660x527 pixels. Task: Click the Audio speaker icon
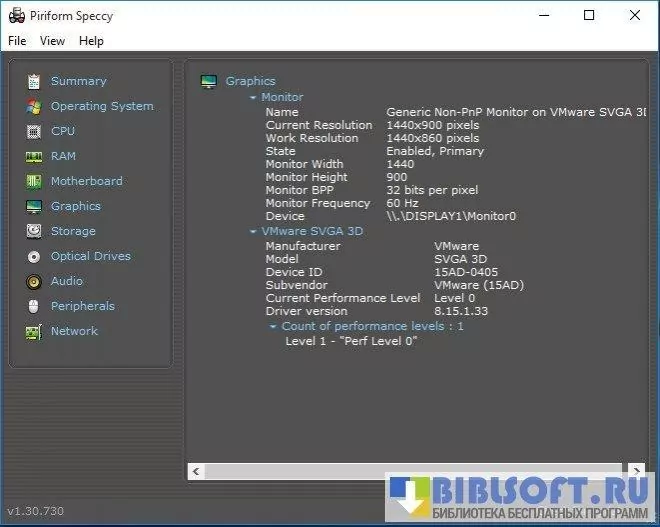tap(34, 281)
